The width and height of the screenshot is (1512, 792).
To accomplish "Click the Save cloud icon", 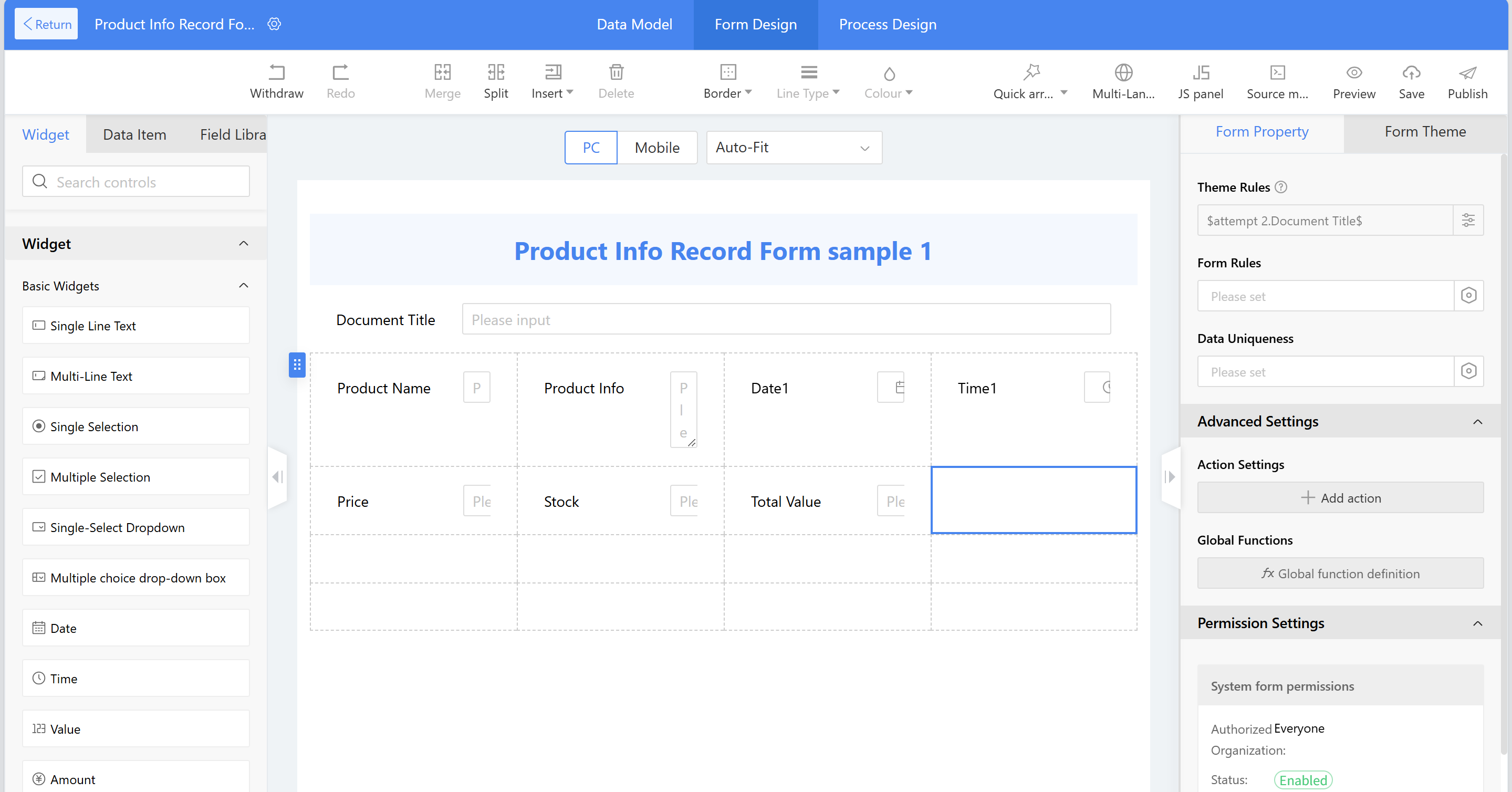I will point(1411,72).
